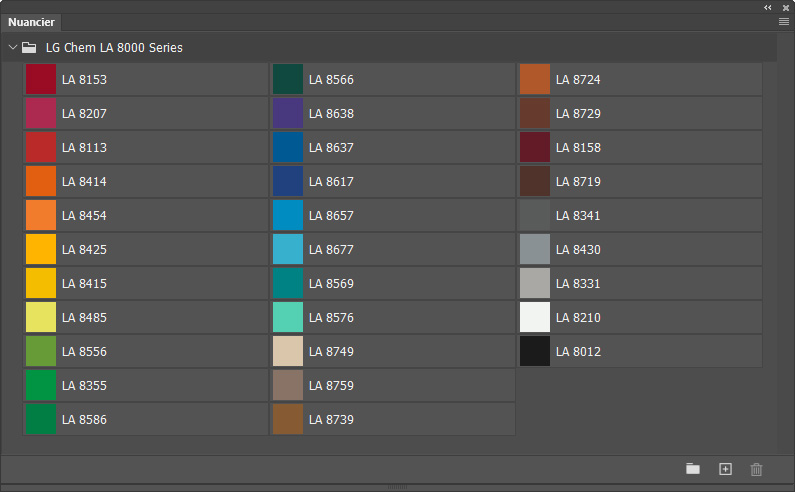Switch to the Nuancier tab

pyautogui.click(x=31, y=22)
